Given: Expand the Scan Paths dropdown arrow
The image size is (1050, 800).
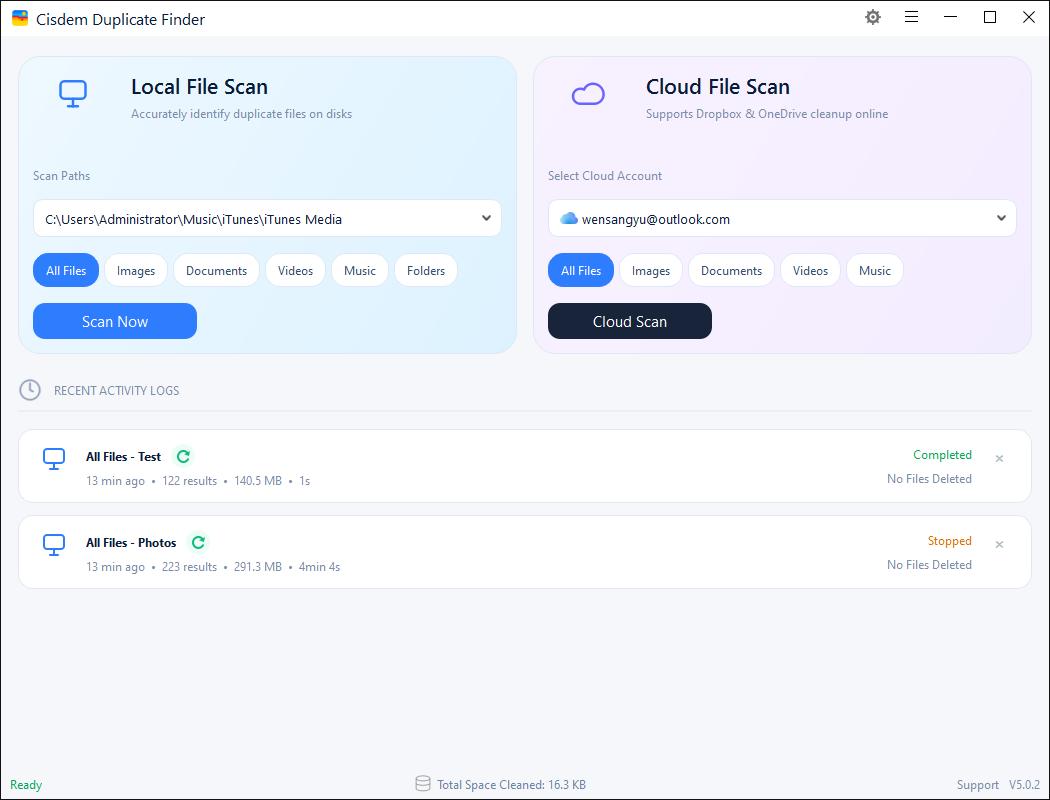Looking at the screenshot, I should click(x=486, y=218).
